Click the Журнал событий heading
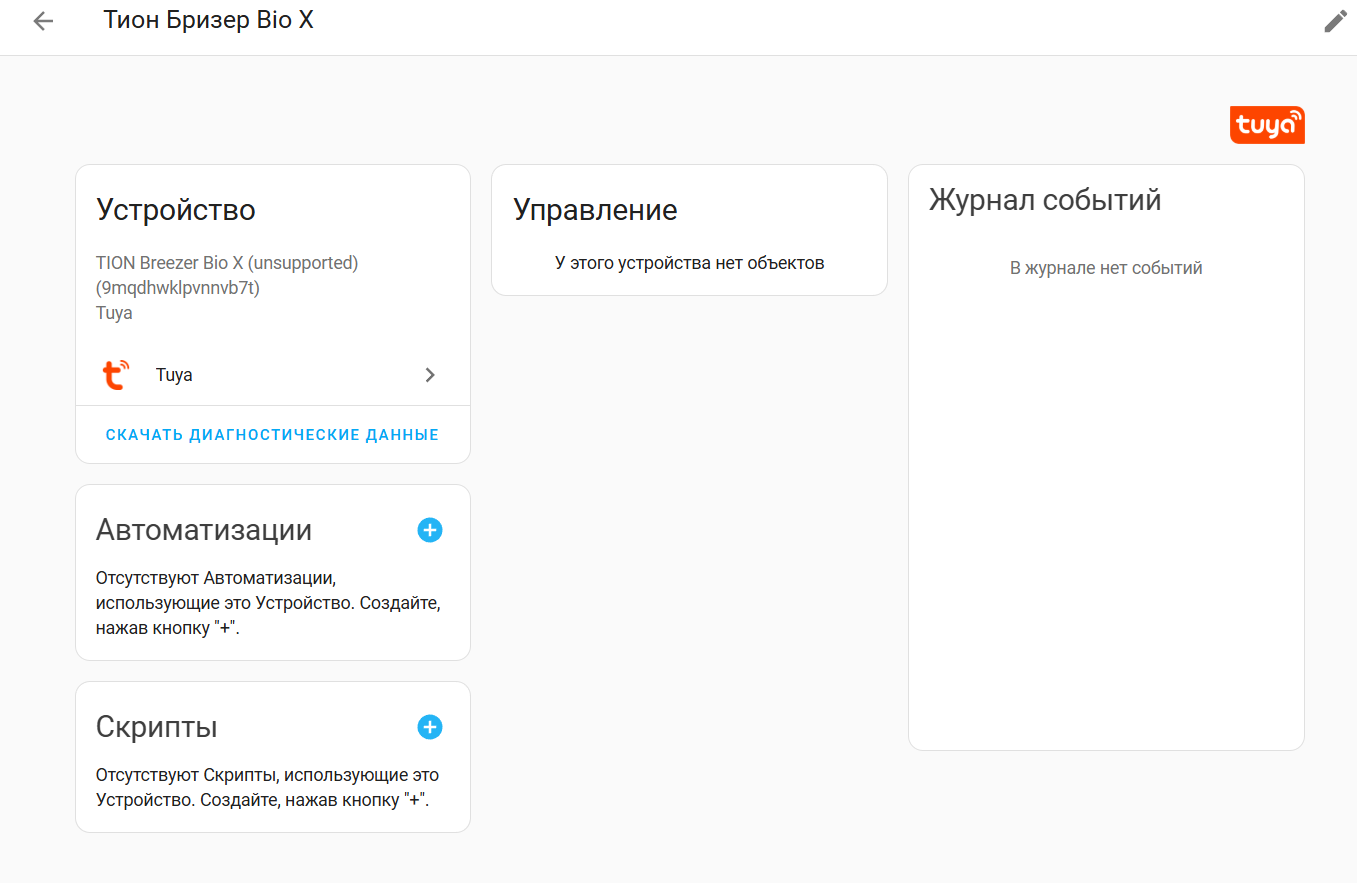The width and height of the screenshot is (1357, 883). pyautogui.click(x=1045, y=200)
